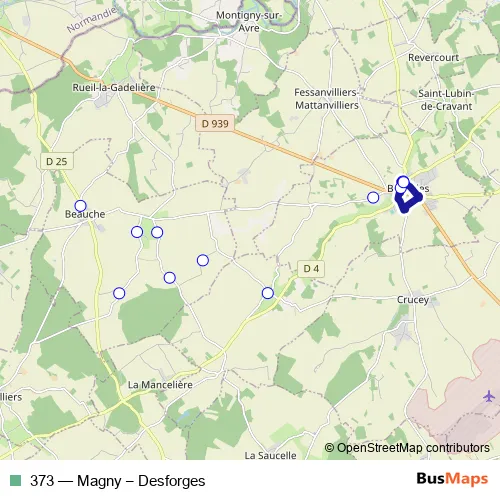Click the thick blue route loop at Brezolles
Screen dimensions: 500x500
click(x=409, y=197)
